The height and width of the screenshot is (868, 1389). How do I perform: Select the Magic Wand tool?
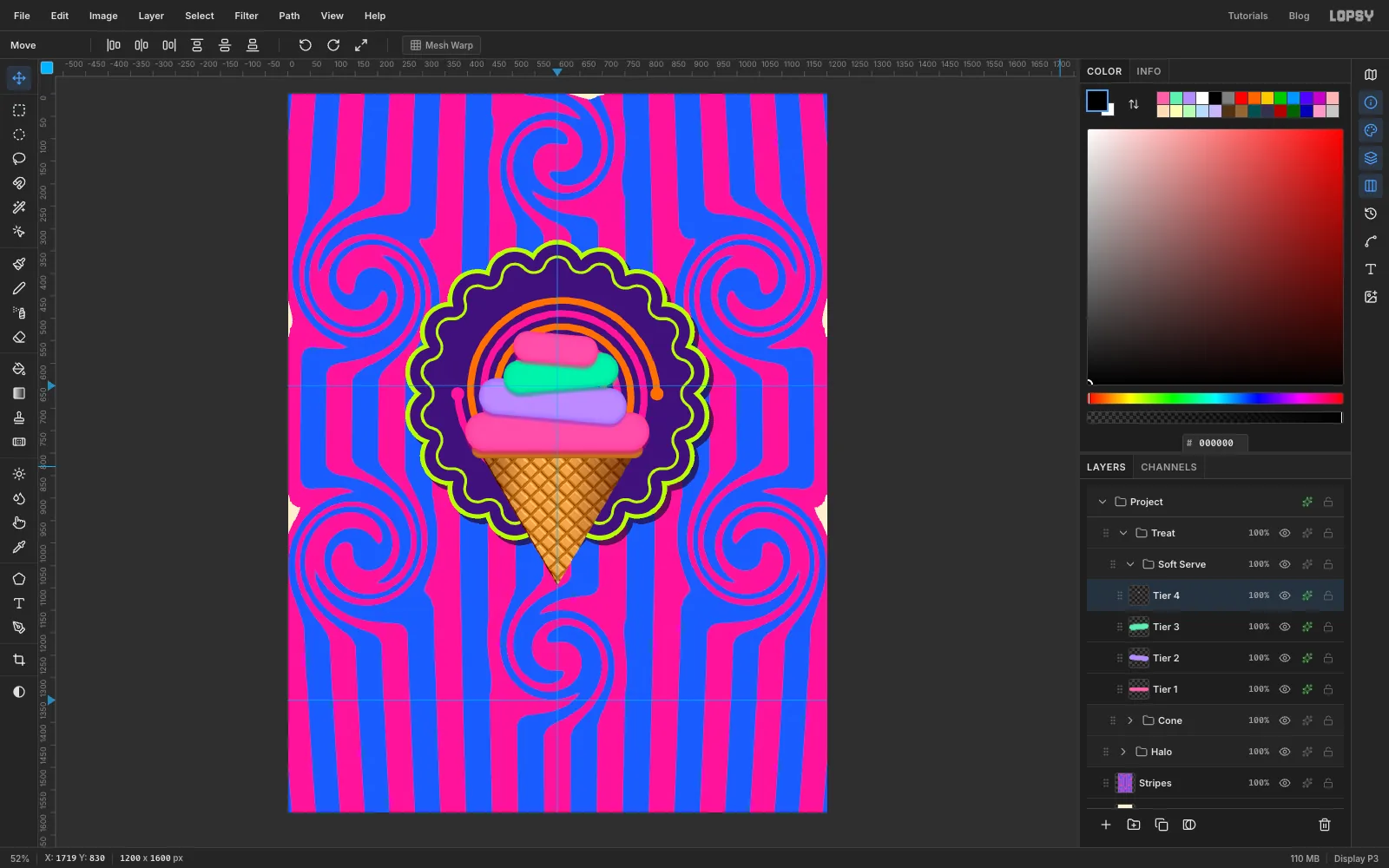pos(19,207)
